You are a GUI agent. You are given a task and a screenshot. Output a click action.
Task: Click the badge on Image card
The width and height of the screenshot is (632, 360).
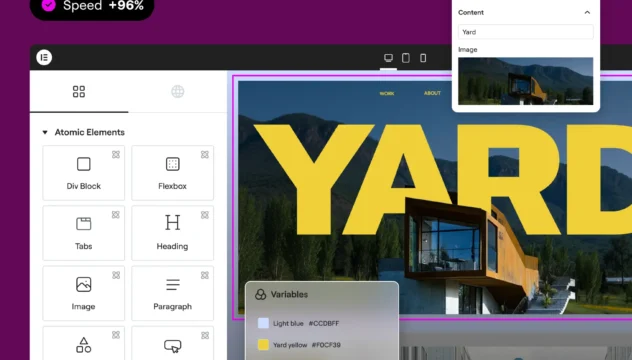tap(116, 275)
